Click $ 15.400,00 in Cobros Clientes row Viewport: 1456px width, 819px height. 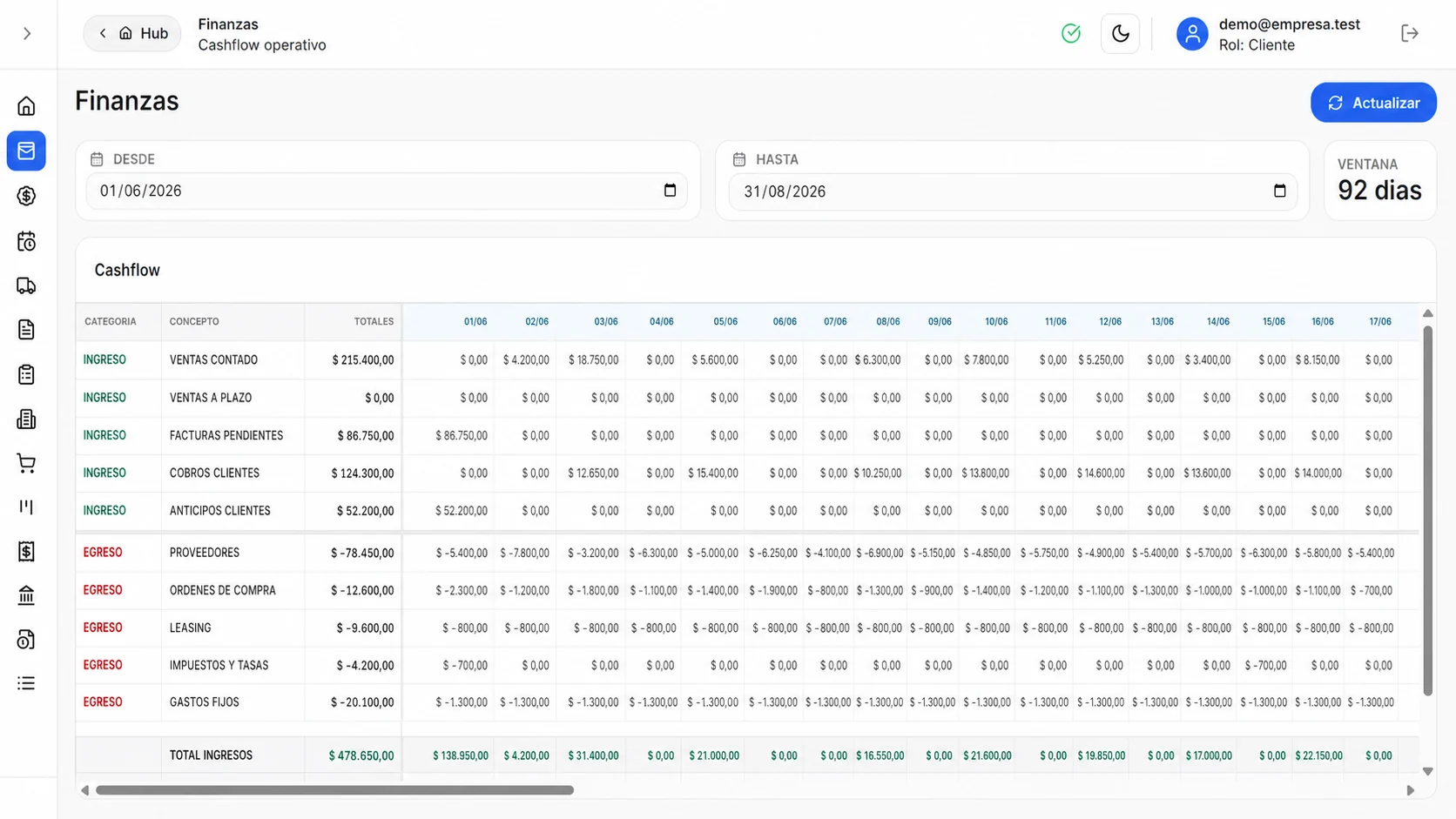(712, 473)
